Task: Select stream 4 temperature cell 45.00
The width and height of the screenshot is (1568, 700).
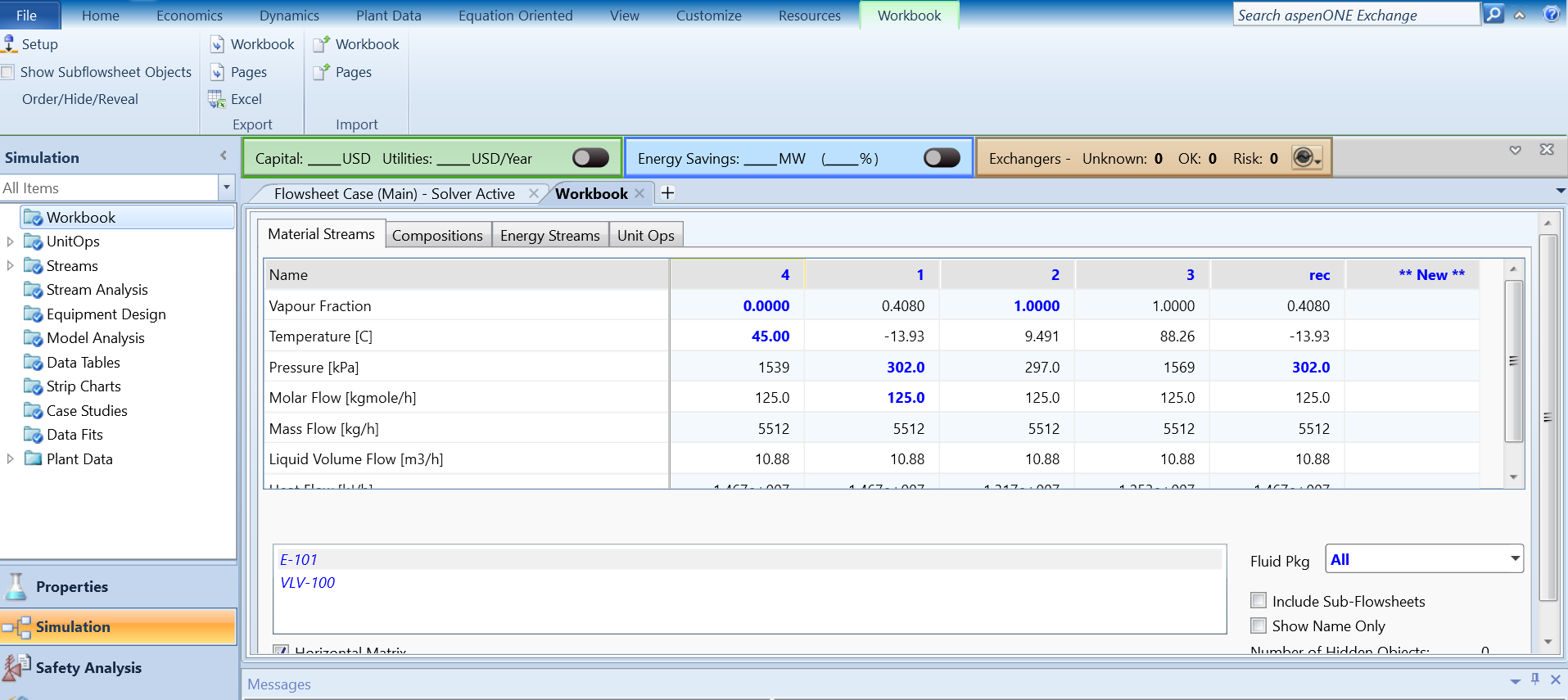Action: click(736, 336)
